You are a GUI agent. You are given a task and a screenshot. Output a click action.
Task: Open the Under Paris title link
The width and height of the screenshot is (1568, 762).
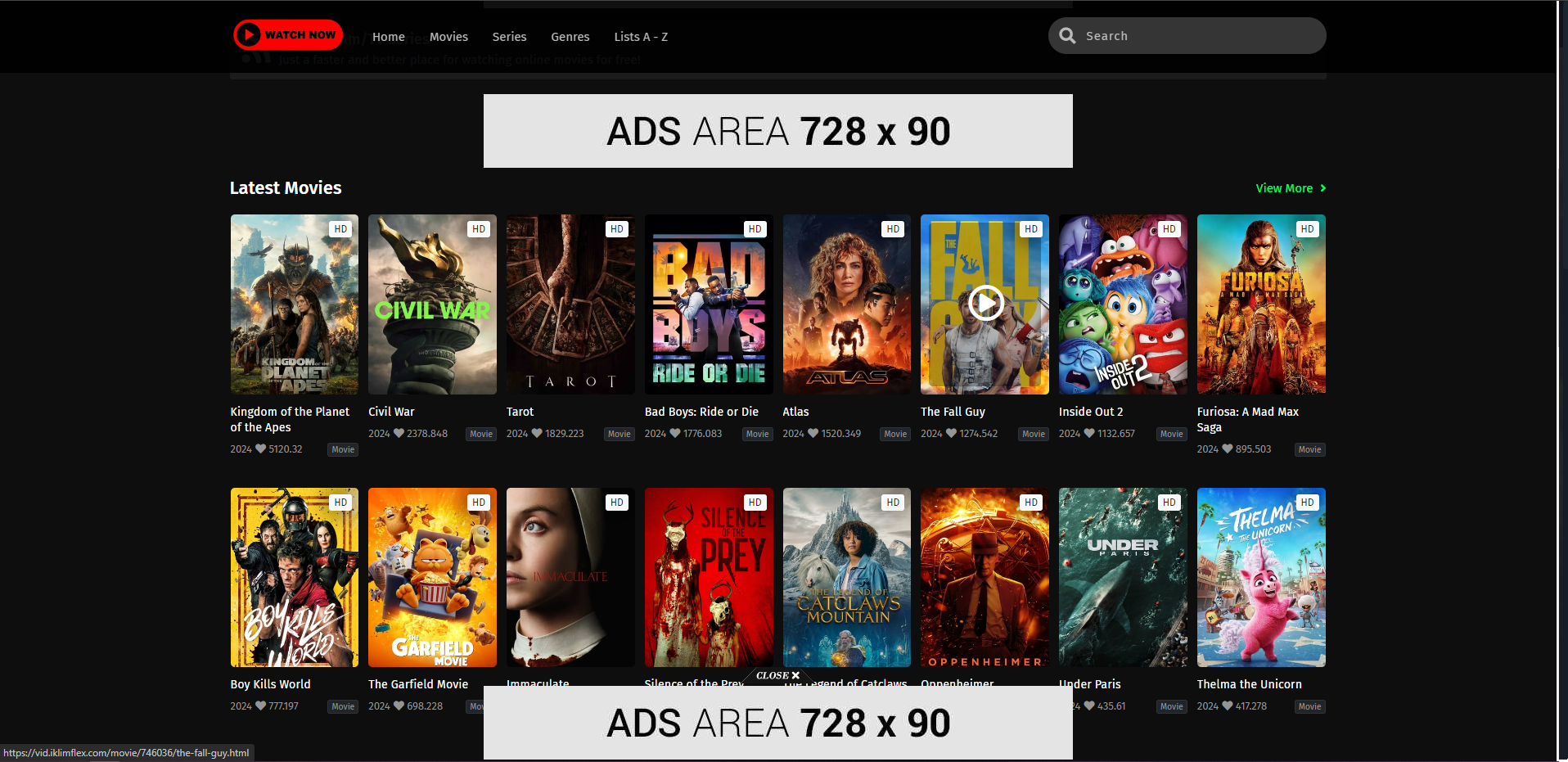[1091, 684]
